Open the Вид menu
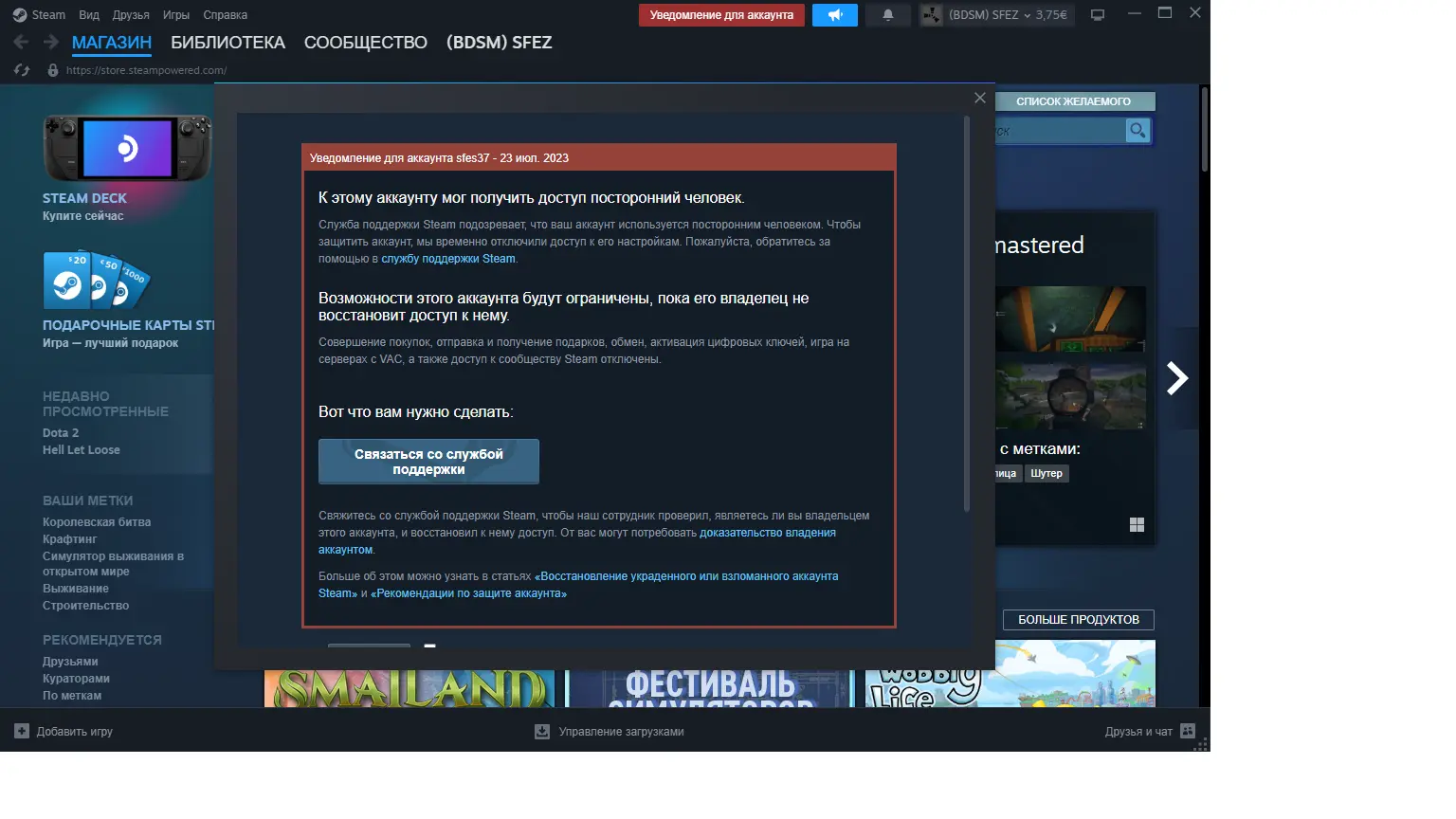 coord(89,15)
